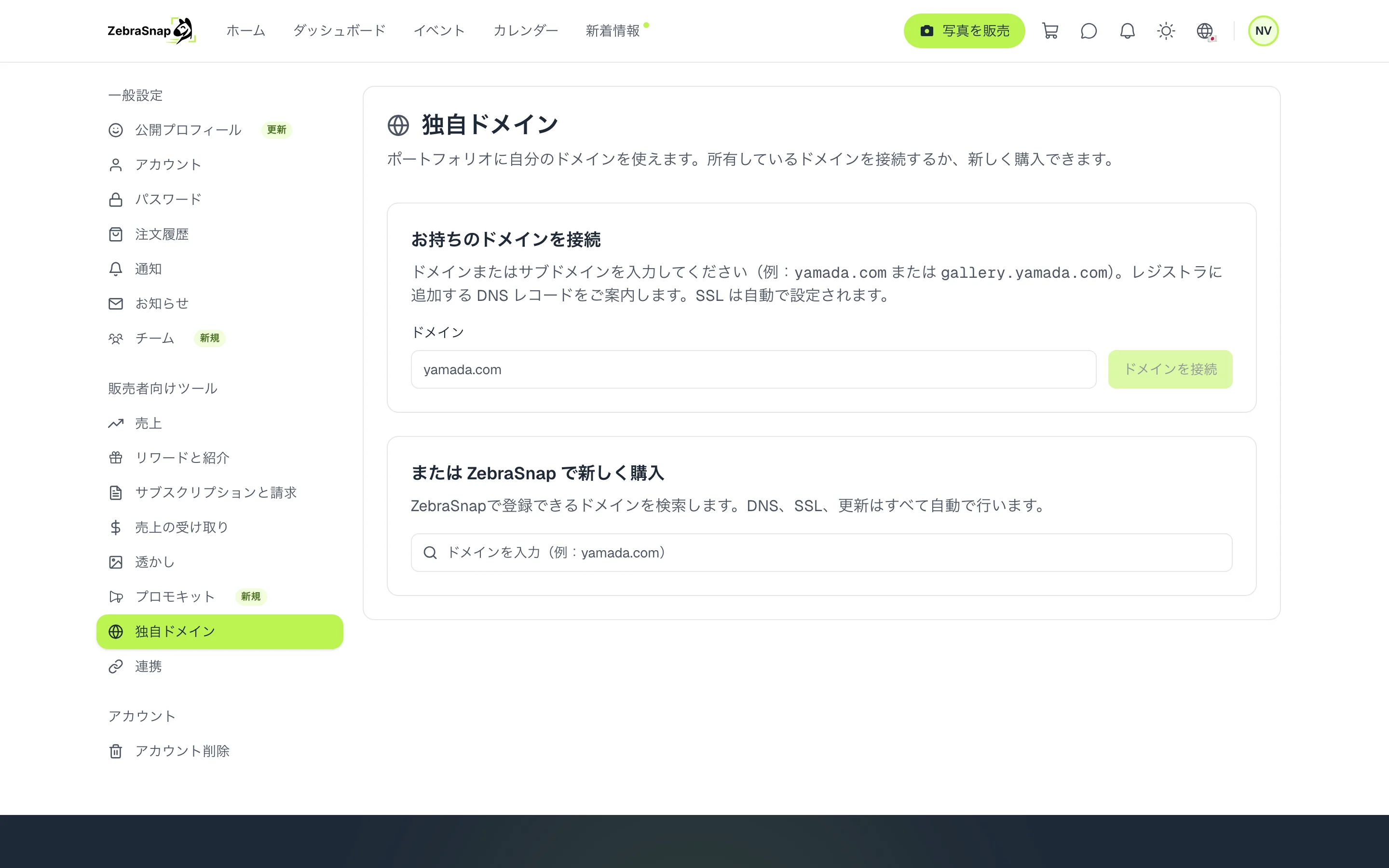Open the chat messages icon

pyautogui.click(x=1089, y=31)
